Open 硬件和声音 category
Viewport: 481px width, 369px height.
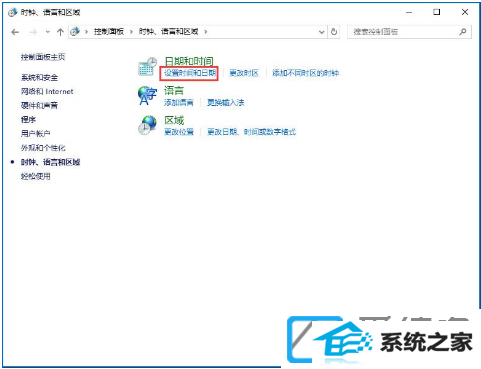coord(39,106)
